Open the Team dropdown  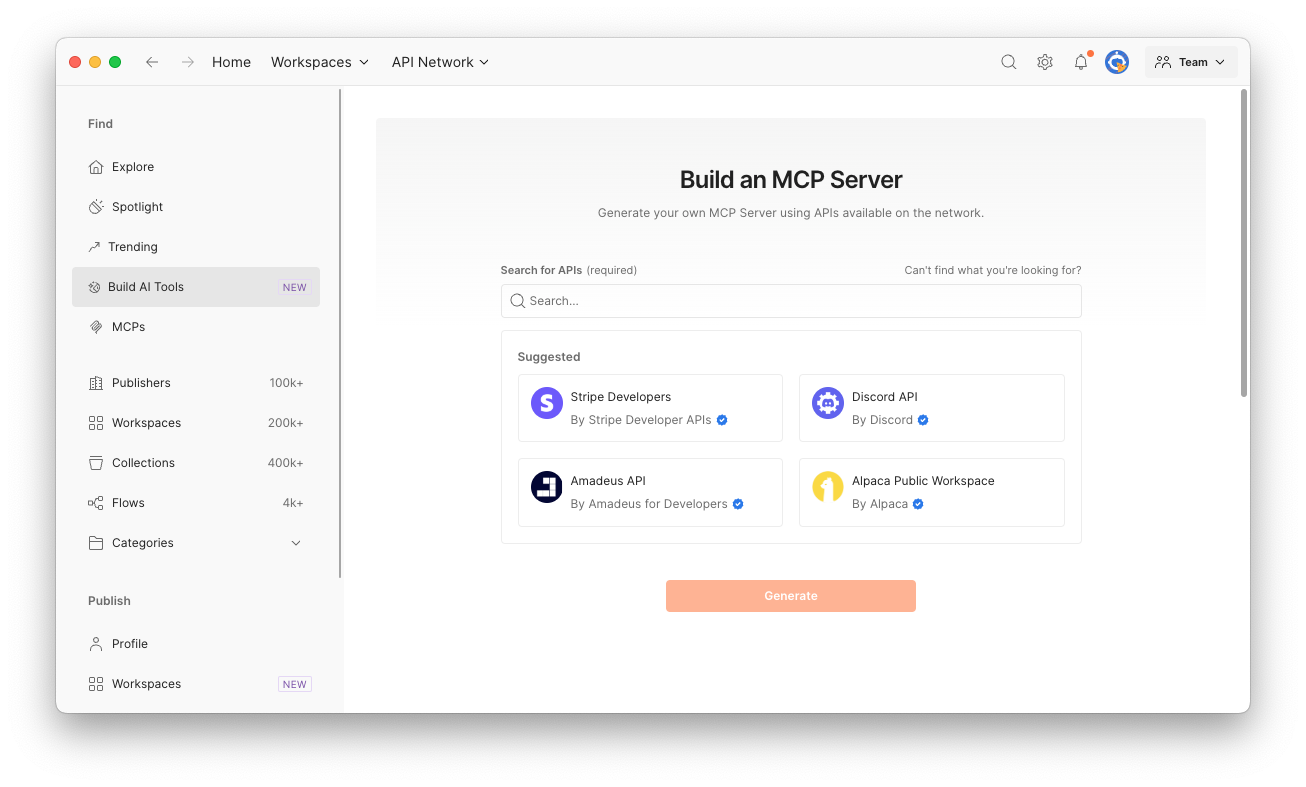pos(1191,62)
